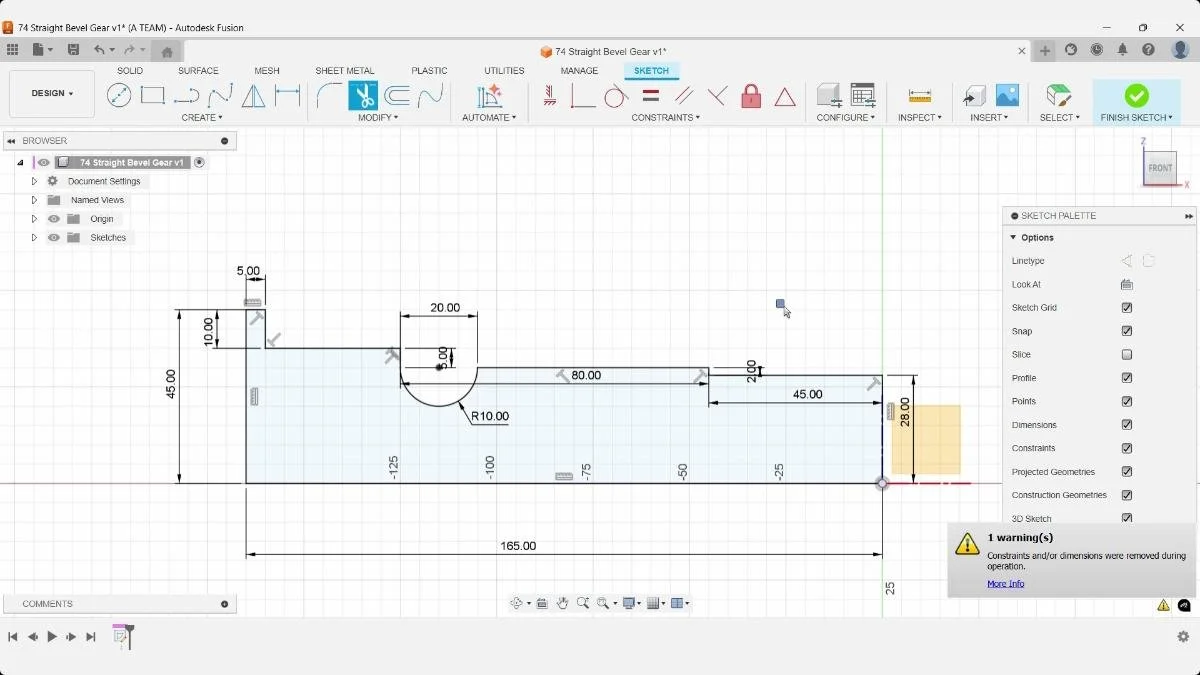
Task: Open the CONSTRAINTS dropdown menu
Action: click(x=666, y=118)
